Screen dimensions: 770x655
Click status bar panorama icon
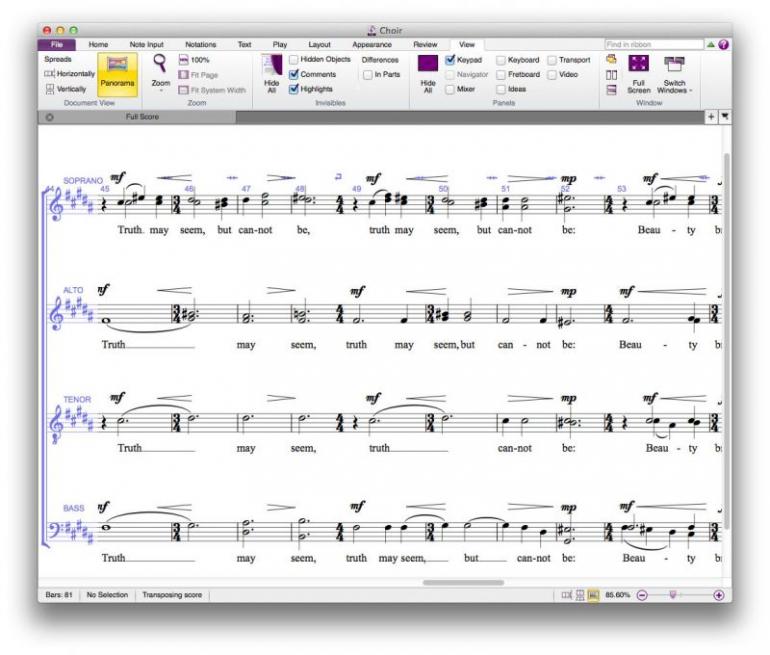coord(593,595)
